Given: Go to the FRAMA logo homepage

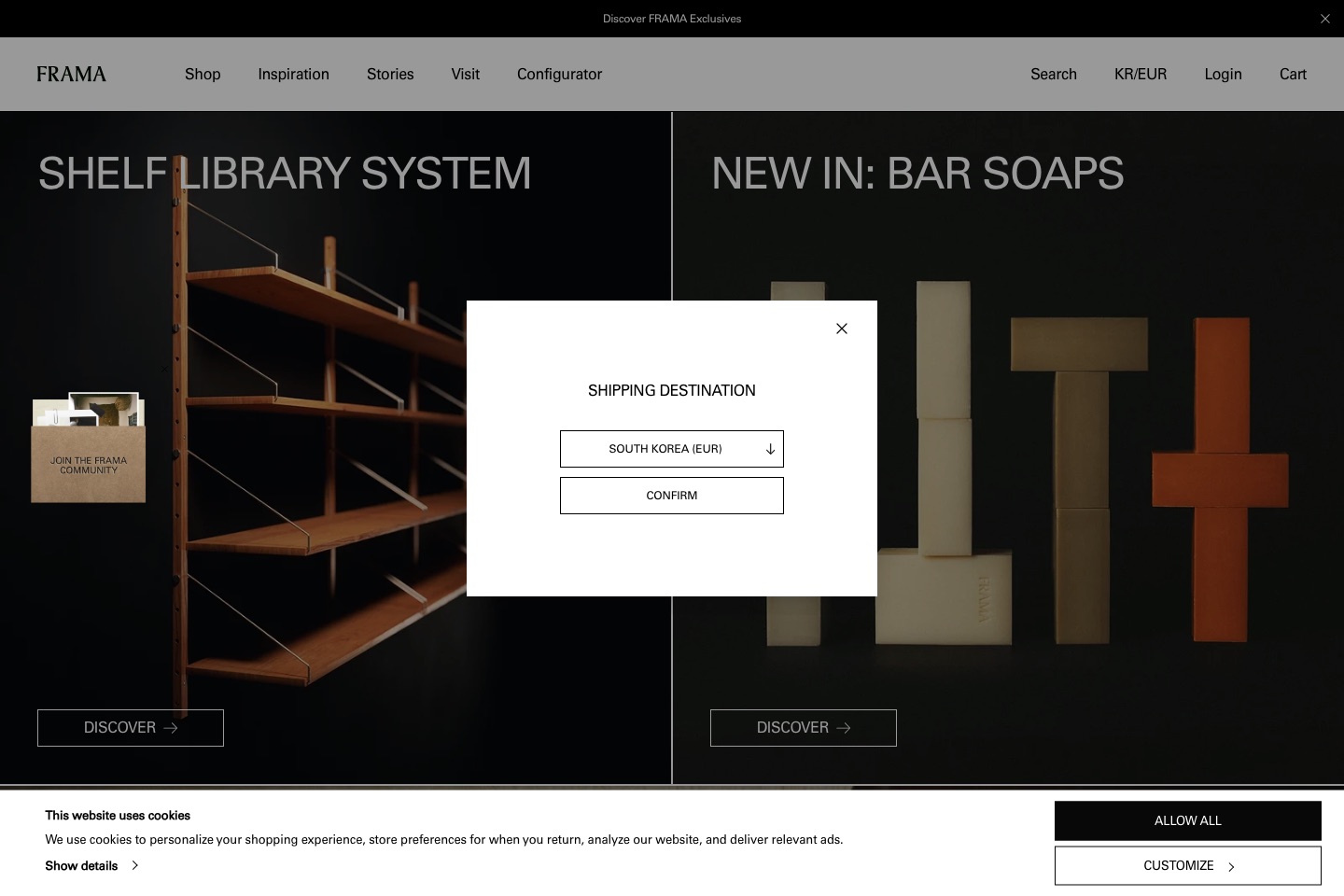Looking at the screenshot, I should point(71,74).
